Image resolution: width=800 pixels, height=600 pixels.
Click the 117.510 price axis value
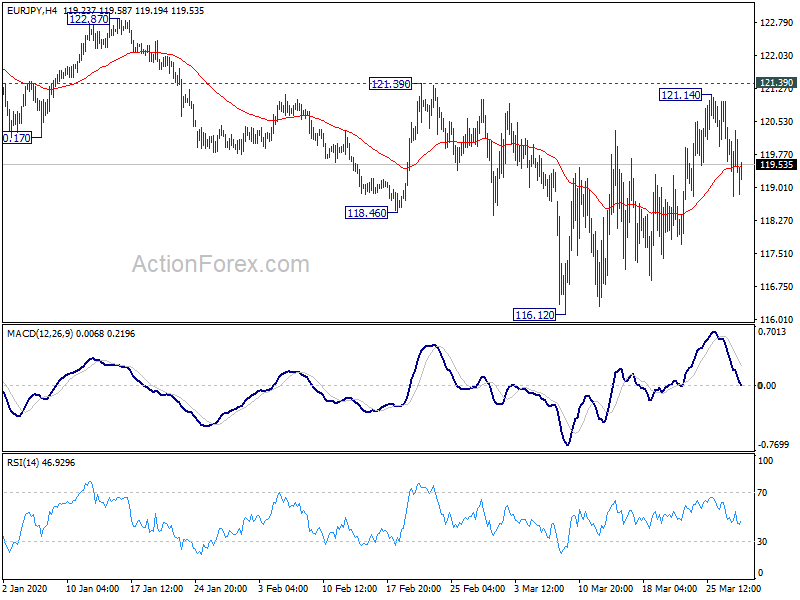click(x=777, y=254)
